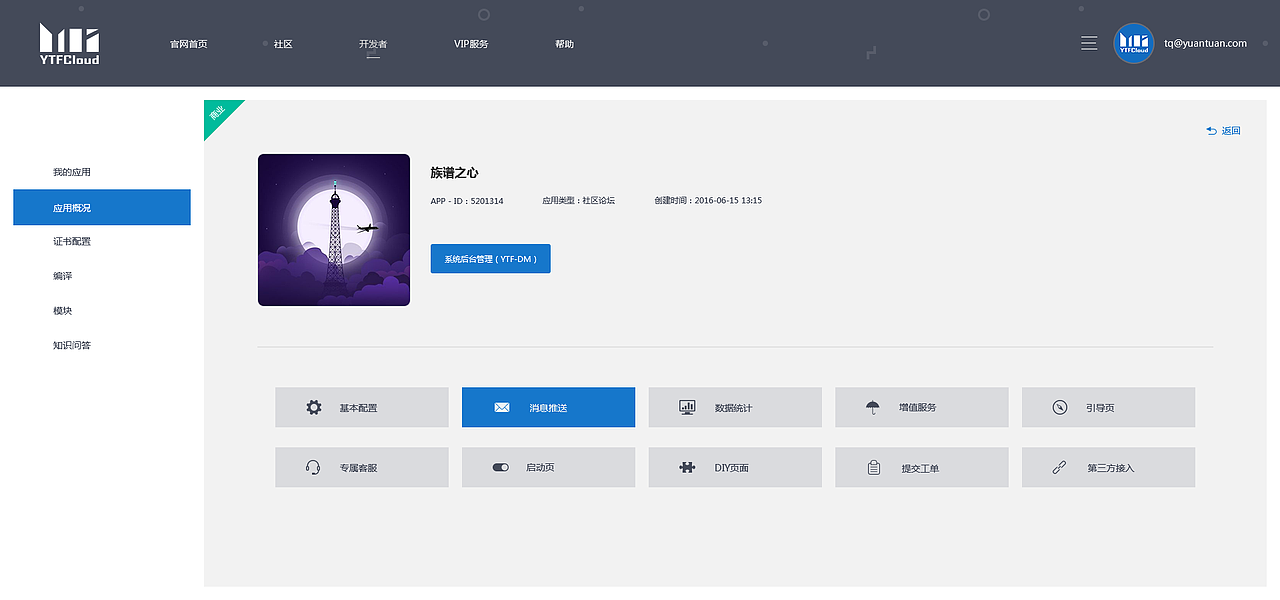Open the 官网首页 menu item
Image resolution: width=1280 pixels, height=600 pixels.
(x=190, y=43)
